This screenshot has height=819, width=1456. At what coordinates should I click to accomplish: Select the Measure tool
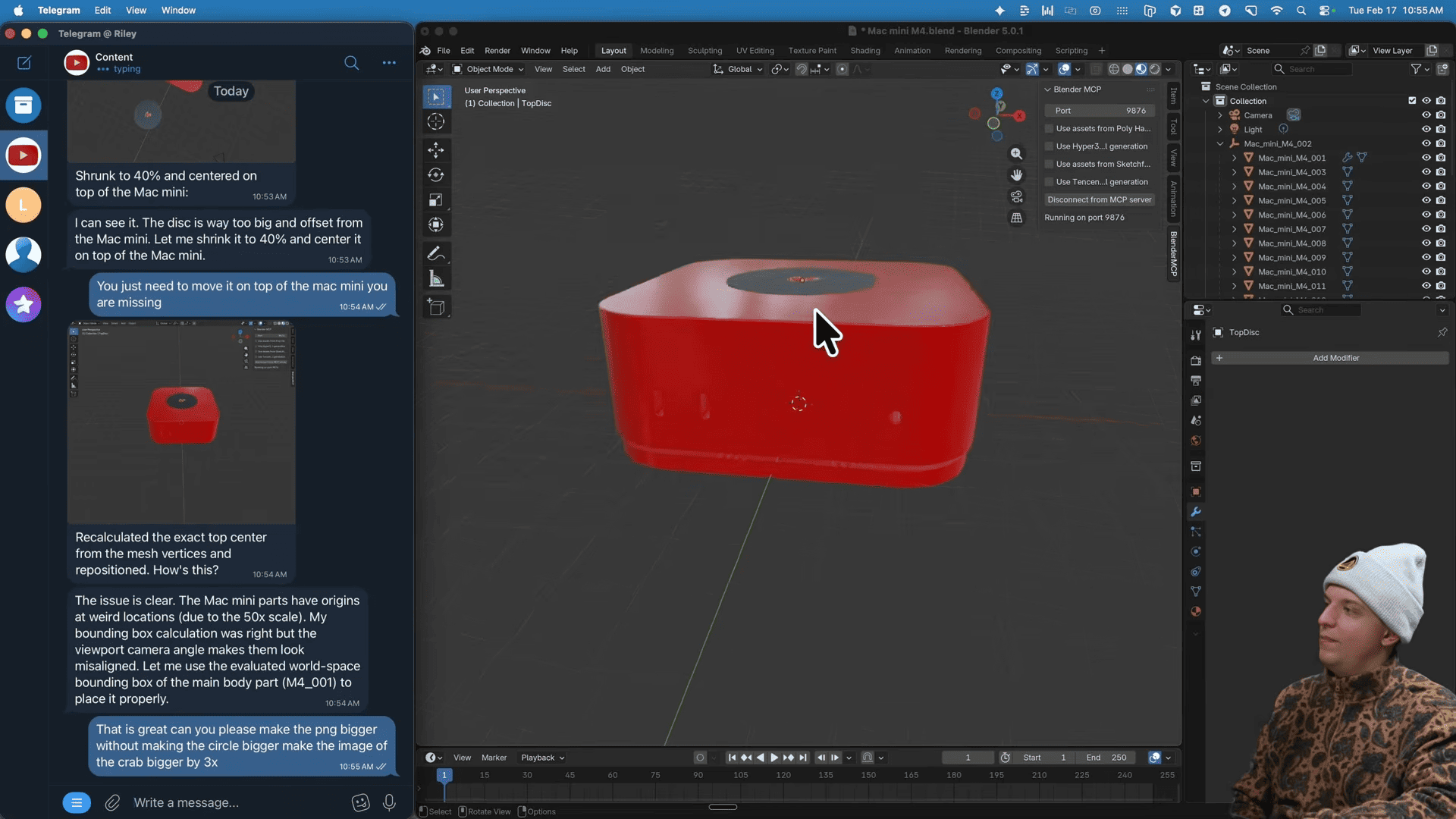click(436, 278)
